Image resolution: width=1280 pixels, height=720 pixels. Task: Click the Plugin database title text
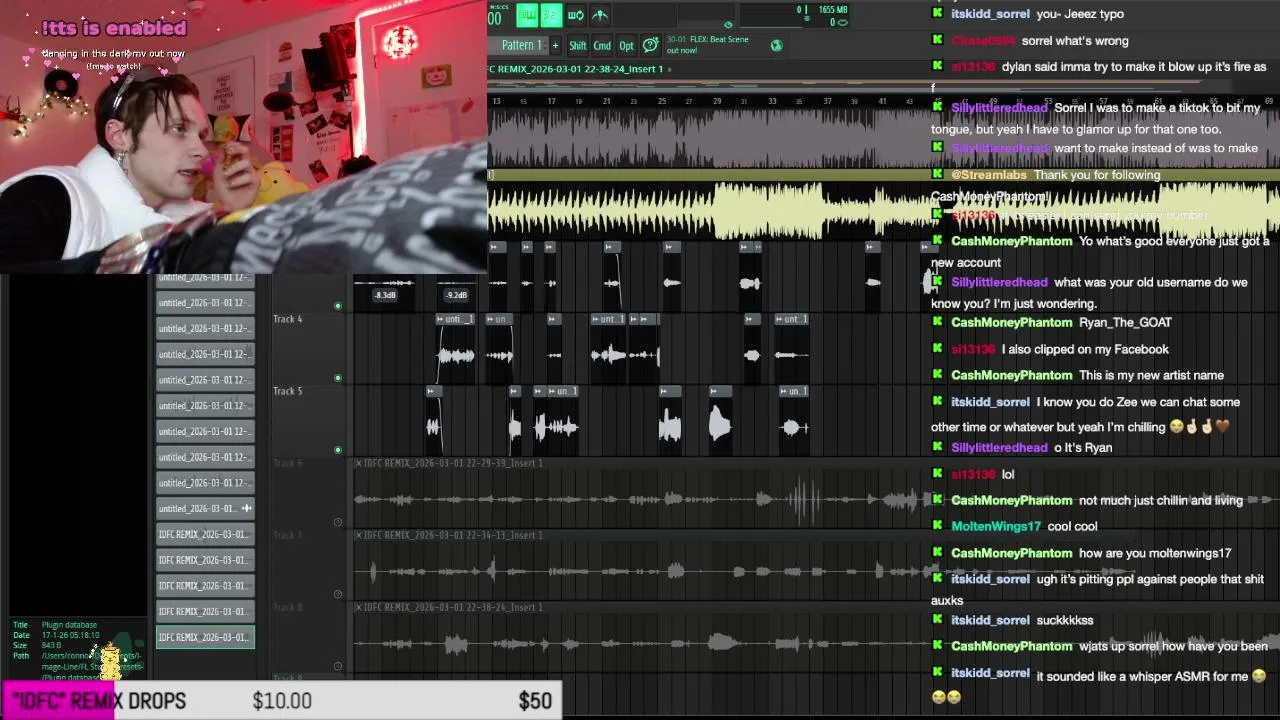point(69,625)
